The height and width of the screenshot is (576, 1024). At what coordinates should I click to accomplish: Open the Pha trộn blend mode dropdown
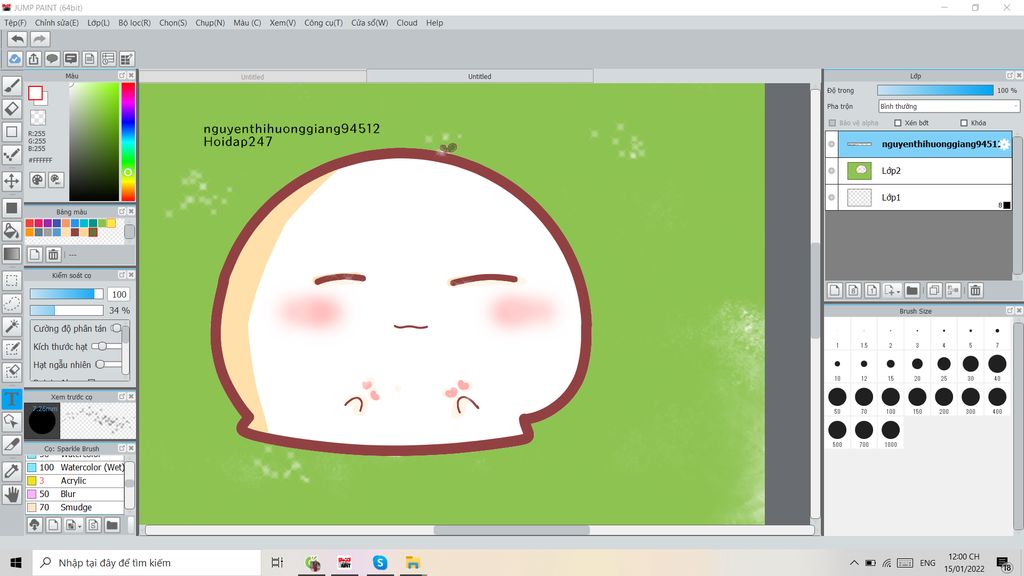(x=948, y=106)
